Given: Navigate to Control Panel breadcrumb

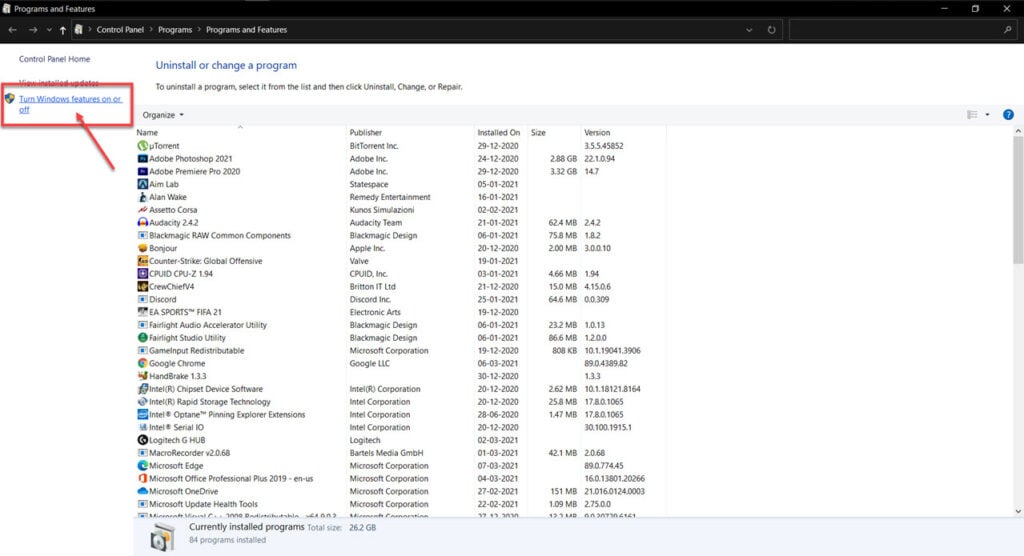Looking at the screenshot, I should tap(120, 30).
